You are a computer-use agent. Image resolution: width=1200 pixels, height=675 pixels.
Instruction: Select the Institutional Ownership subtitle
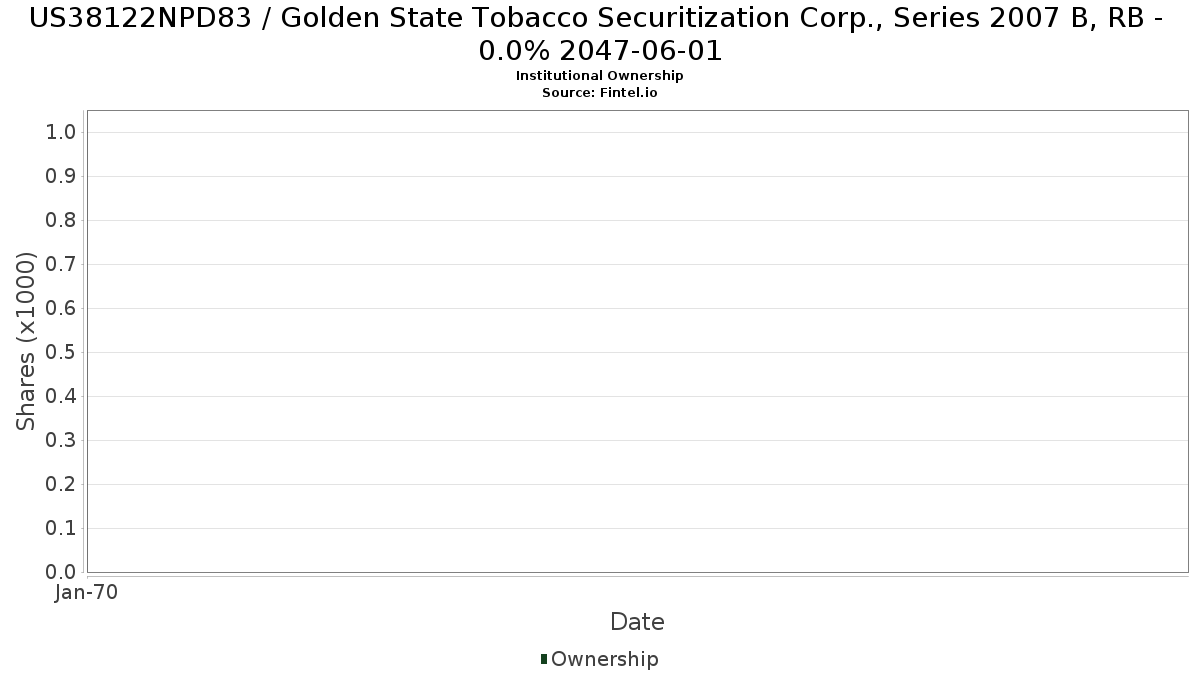point(599,76)
